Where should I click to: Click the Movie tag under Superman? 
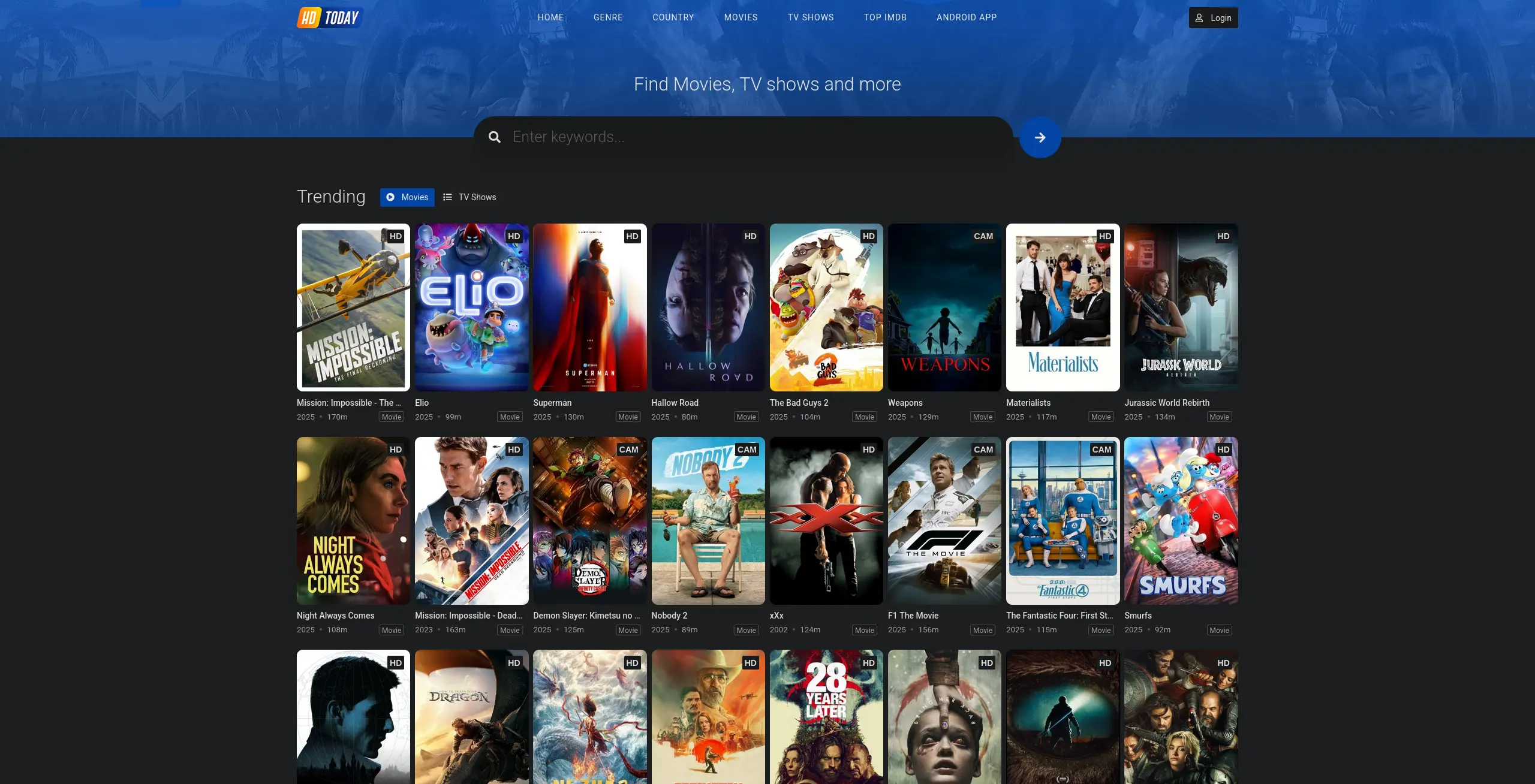point(628,417)
